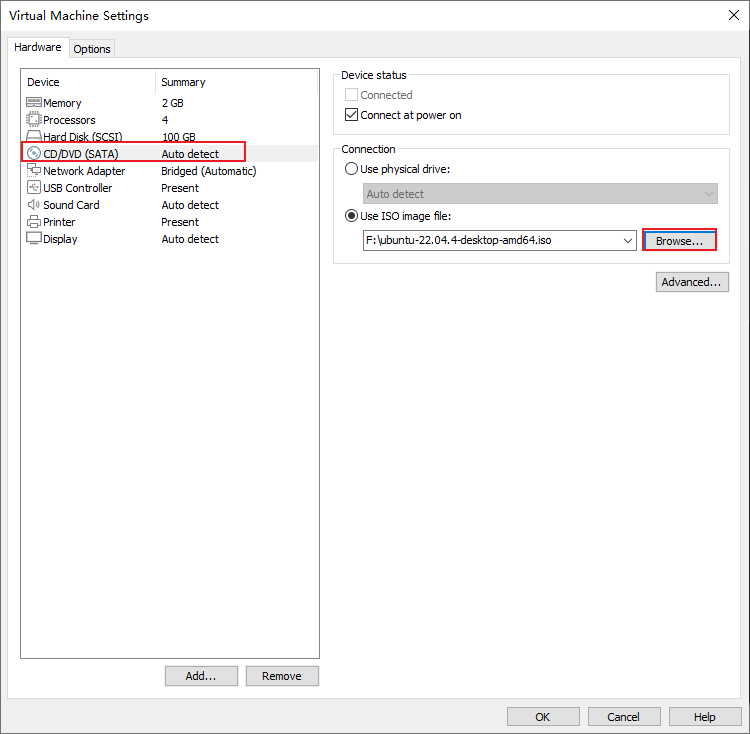Image resolution: width=750 pixels, height=734 pixels.
Task: Select the Printer row label
Action: click(x=59, y=222)
